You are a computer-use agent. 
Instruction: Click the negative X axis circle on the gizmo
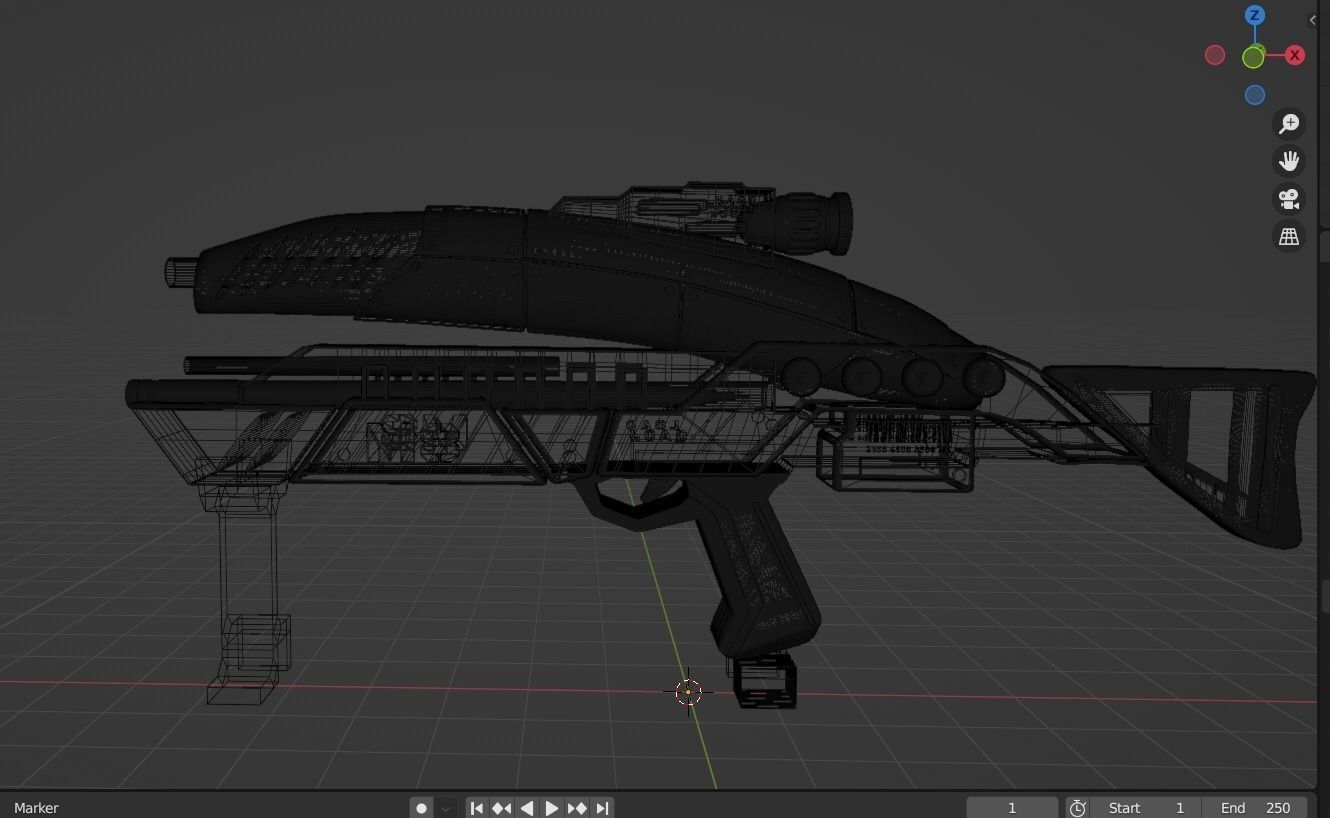coord(1215,55)
